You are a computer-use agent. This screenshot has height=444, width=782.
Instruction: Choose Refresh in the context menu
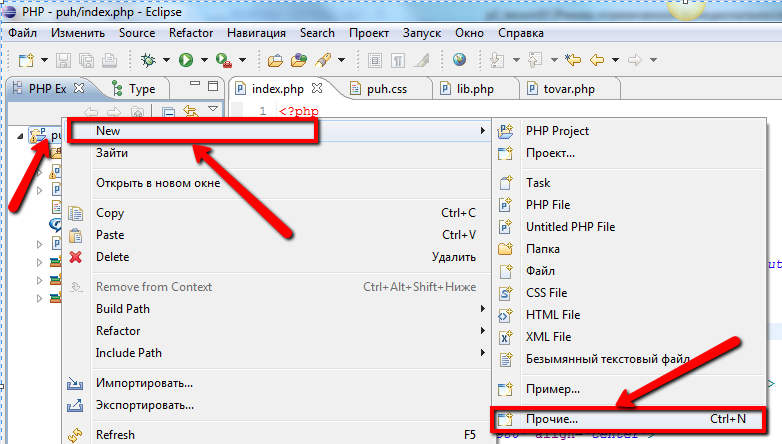coord(277,435)
